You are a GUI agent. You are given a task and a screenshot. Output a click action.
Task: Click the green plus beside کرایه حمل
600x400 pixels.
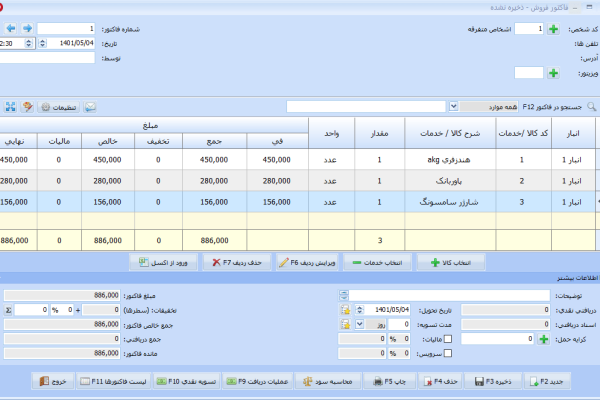pos(544,339)
